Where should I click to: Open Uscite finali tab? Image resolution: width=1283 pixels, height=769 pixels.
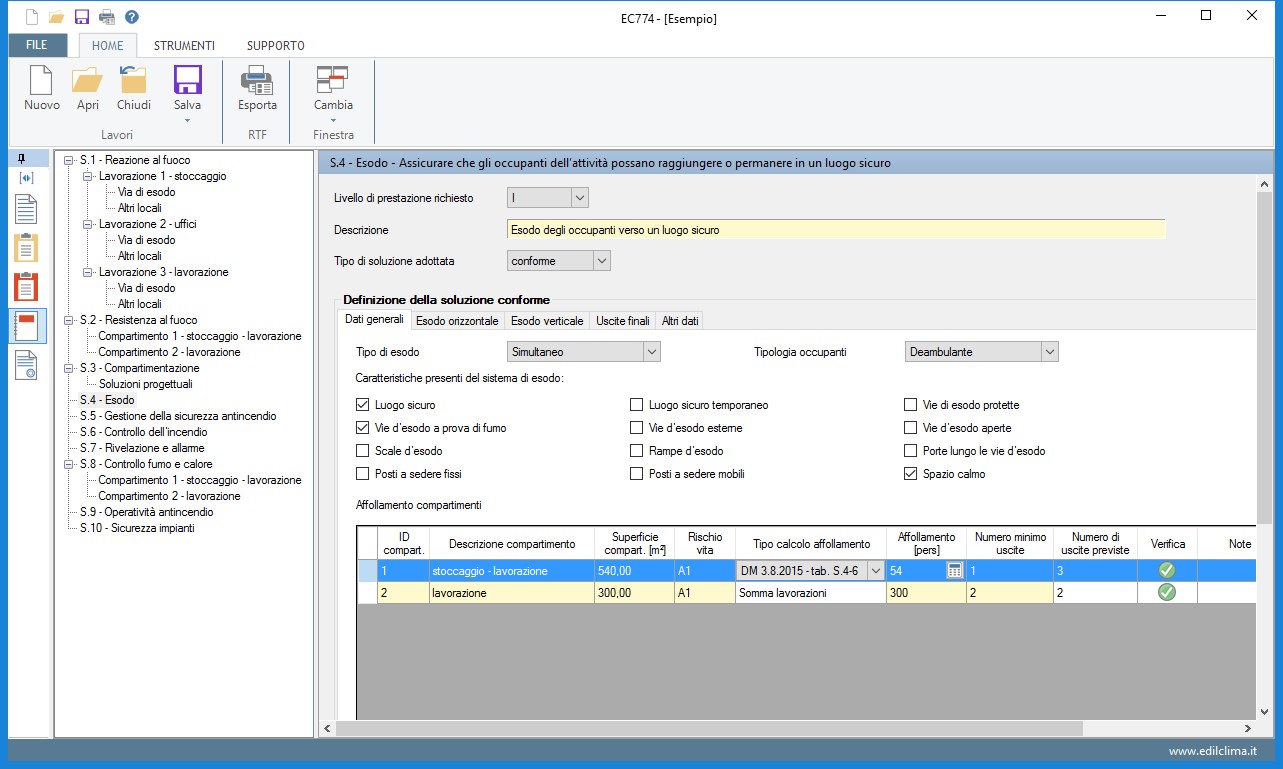[x=623, y=320]
